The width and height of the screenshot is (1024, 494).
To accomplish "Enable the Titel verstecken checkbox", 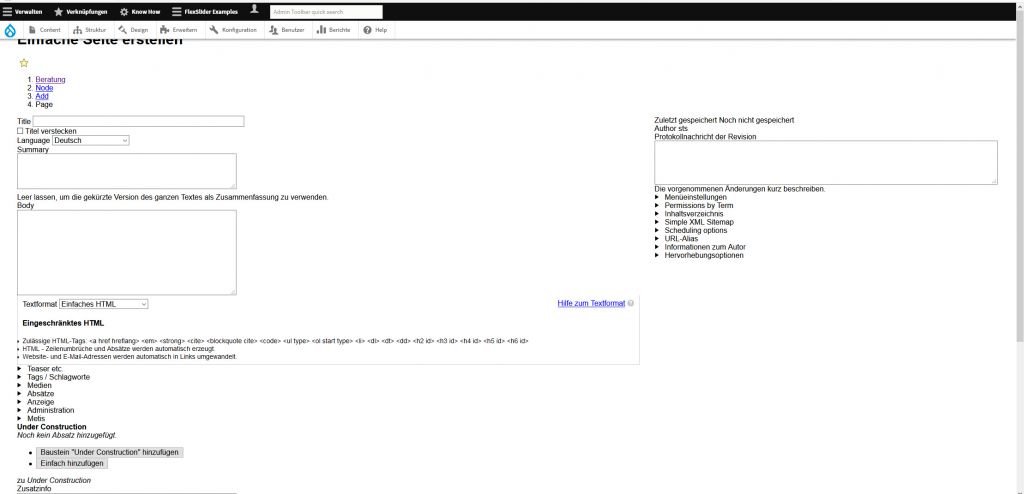I will pyautogui.click(x=20, y=131).
